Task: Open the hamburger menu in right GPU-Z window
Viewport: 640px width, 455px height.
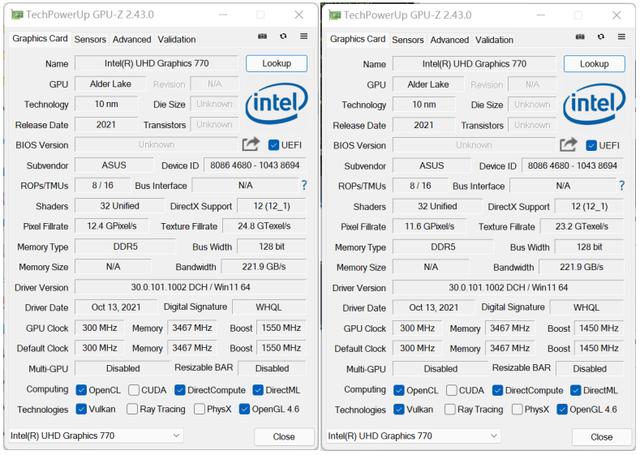Action: 621,37
